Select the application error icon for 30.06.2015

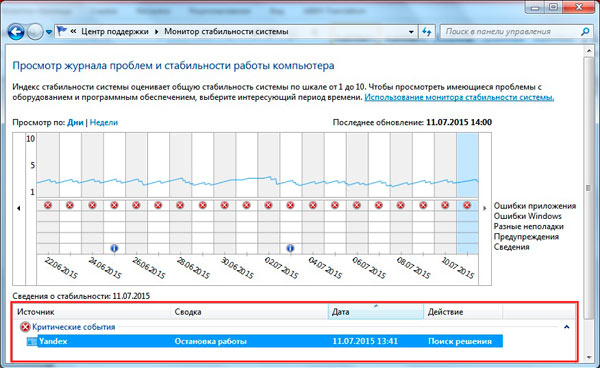click(x=225, y=205)
